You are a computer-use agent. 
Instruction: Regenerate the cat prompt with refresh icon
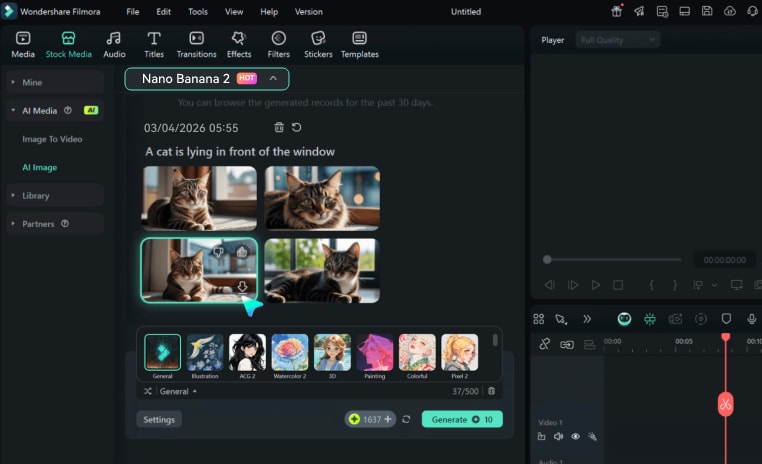click(x=296, y=127)
